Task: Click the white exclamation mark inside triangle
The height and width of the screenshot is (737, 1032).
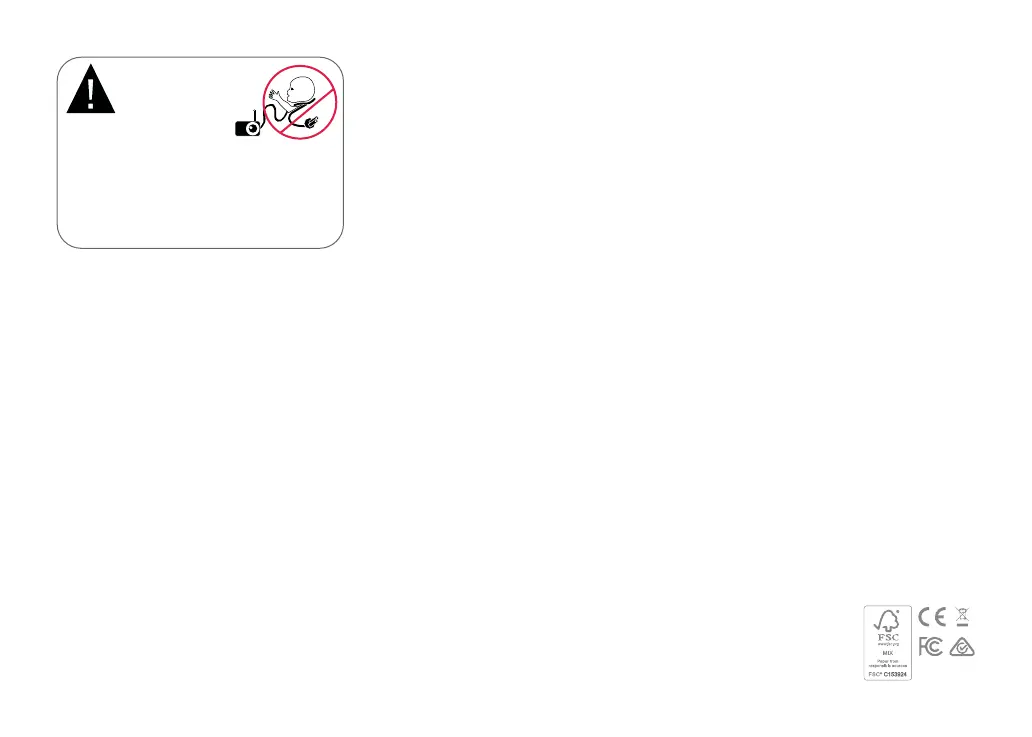Action: pyautogui.click(x=91, y=94)
